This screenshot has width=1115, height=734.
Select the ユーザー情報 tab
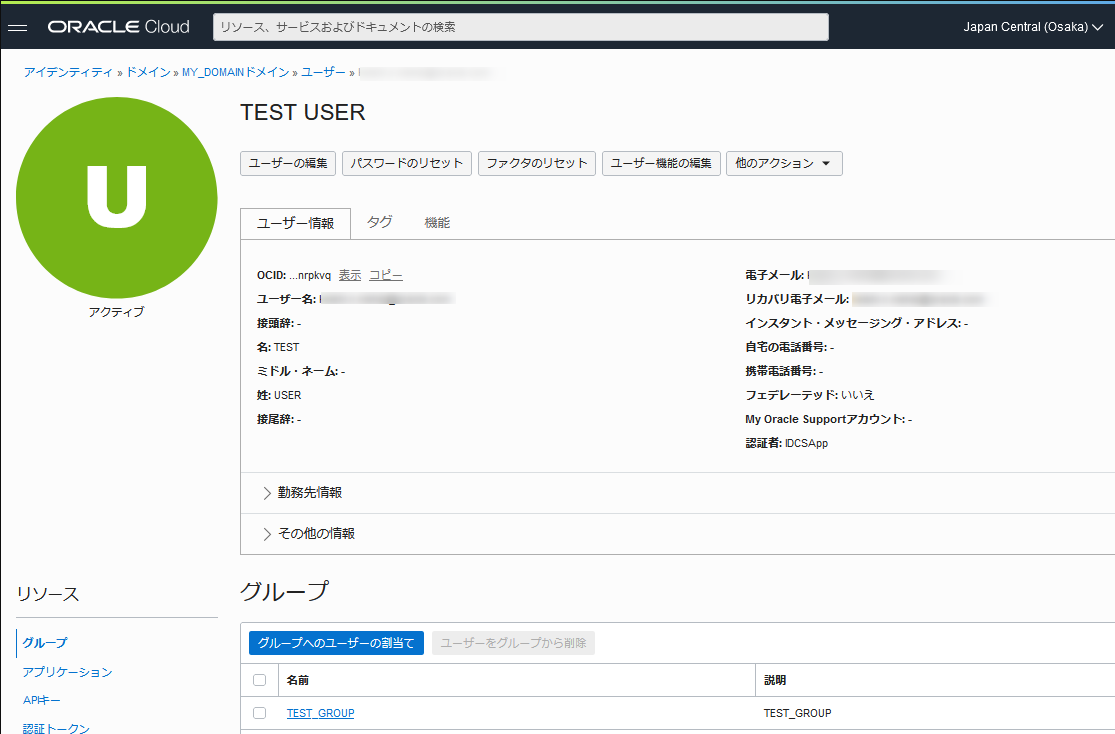295,223
